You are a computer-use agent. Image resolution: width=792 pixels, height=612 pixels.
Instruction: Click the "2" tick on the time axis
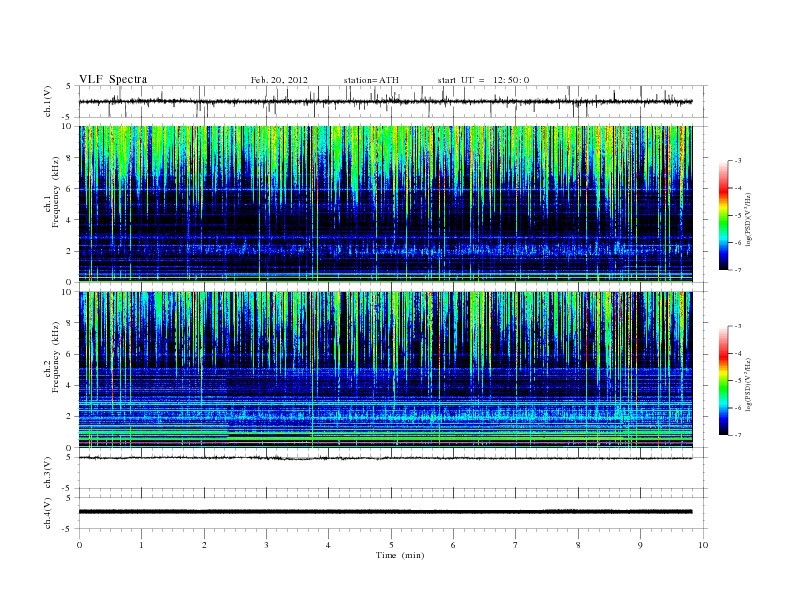click(204, 545)
